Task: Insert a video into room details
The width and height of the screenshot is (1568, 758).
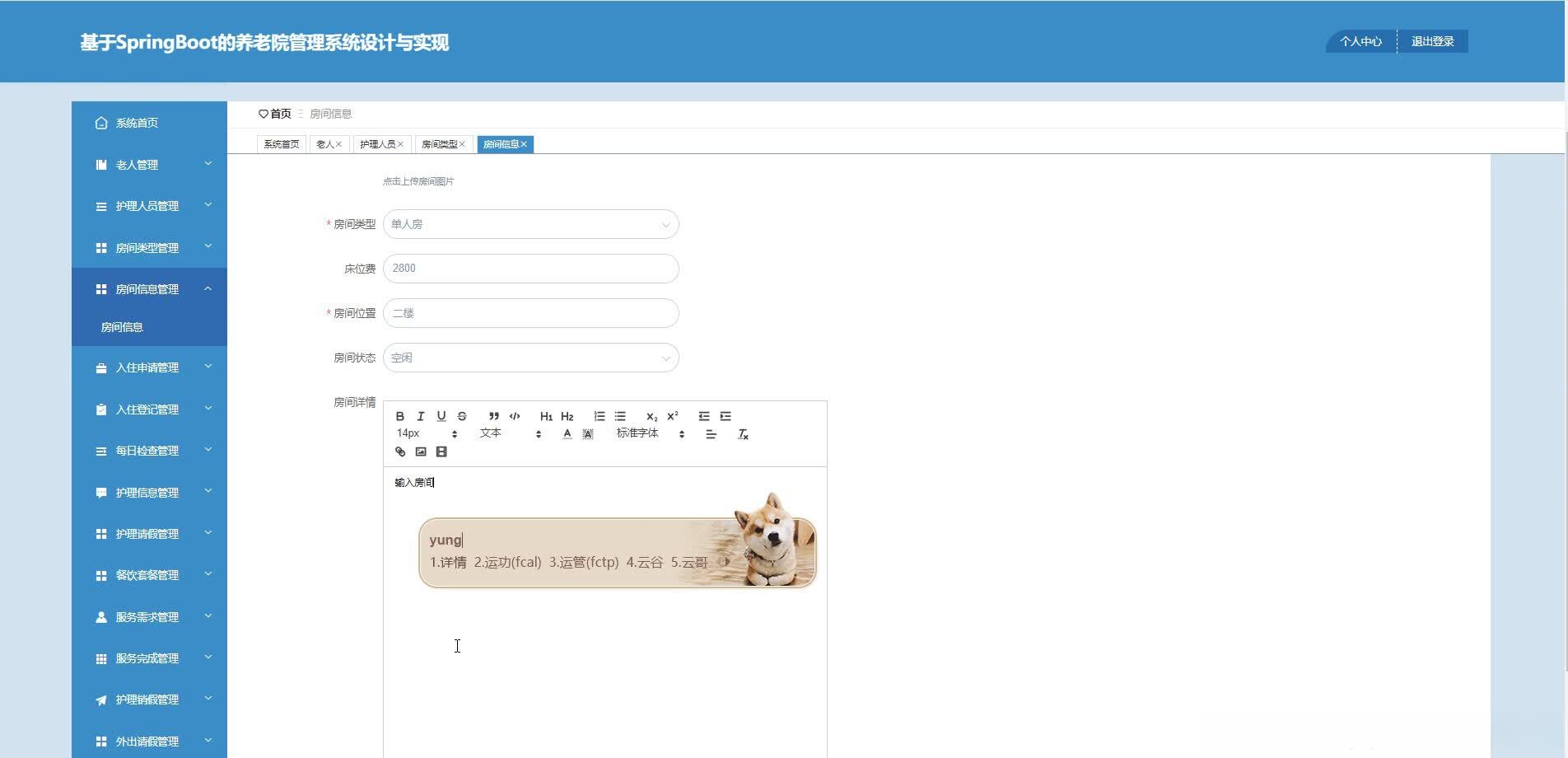Action: [x=441, y=452]
